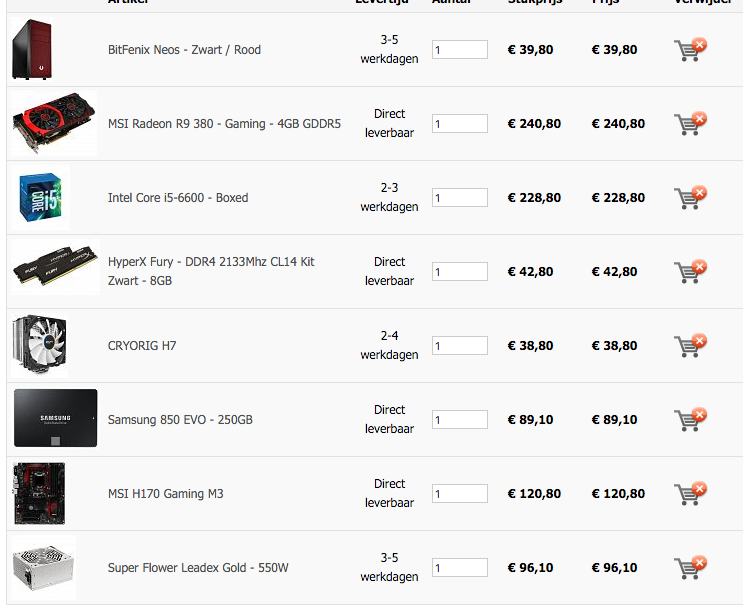Open the MSI H170 Gaming M3 link
The width and height of the screenshot is (743, 613).
(x=165, y=494)
